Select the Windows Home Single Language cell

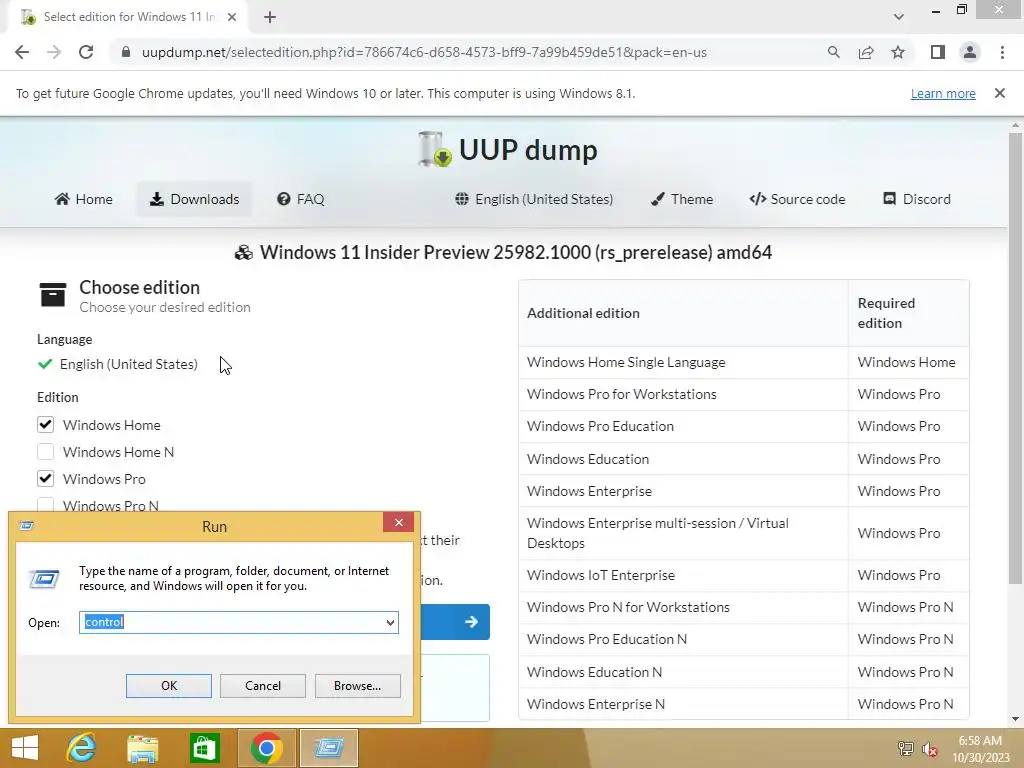click(683, 362)
